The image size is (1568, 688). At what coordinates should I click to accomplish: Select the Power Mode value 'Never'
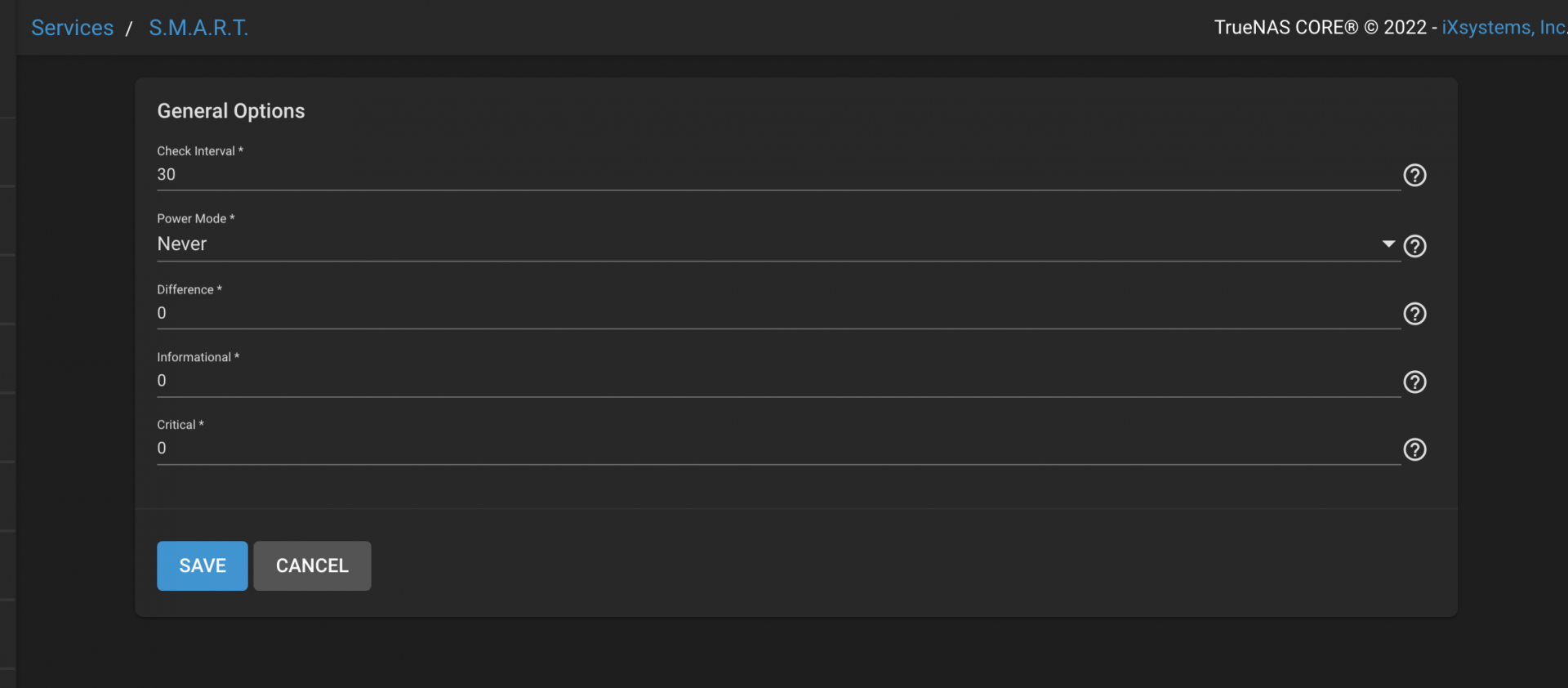coord(182,244)
